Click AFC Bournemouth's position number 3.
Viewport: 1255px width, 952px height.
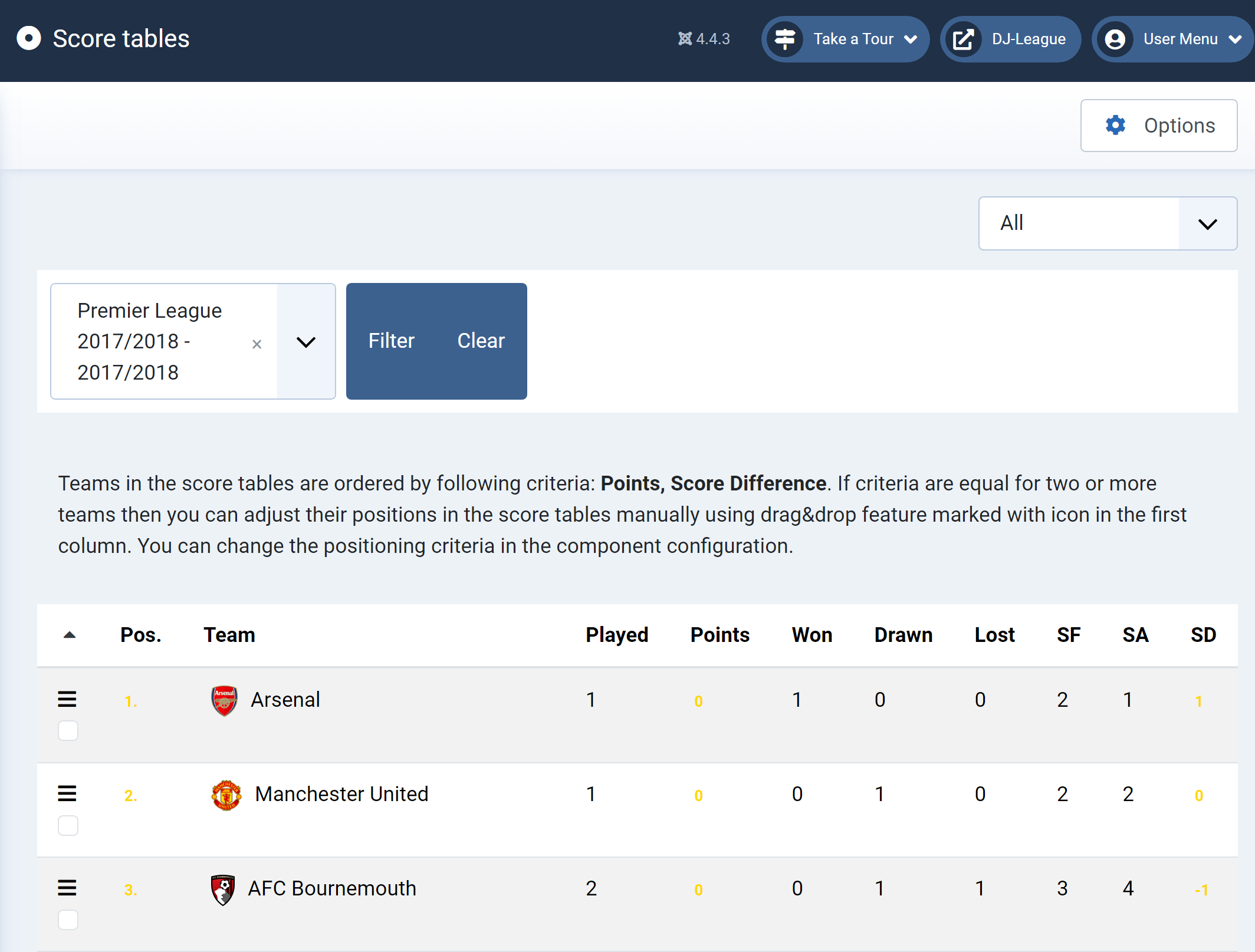130,890
